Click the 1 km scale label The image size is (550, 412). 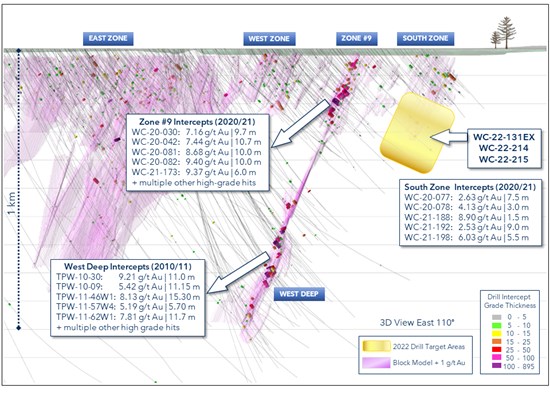[x=12, y=204]
